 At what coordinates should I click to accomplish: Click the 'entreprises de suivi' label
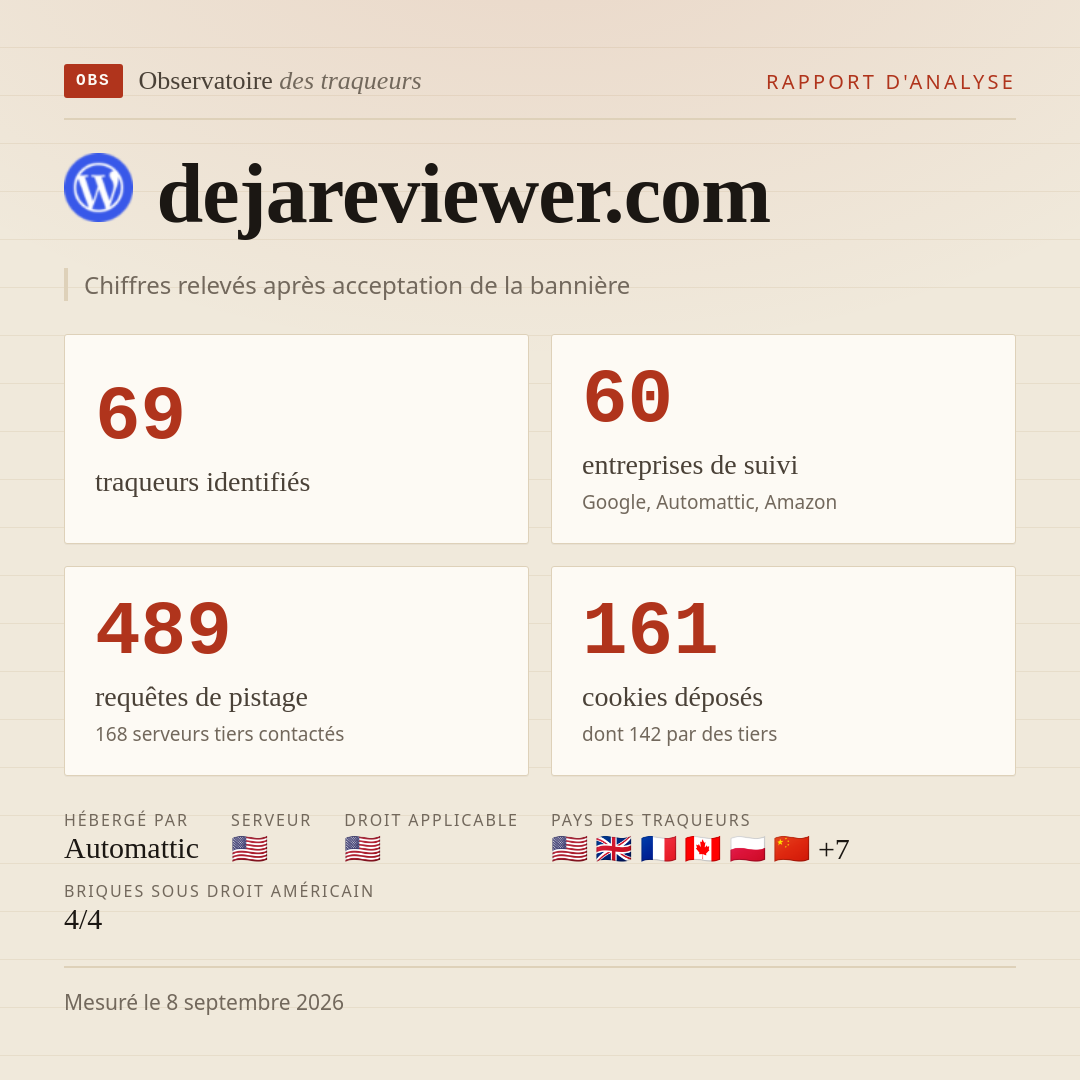[690, 465]
